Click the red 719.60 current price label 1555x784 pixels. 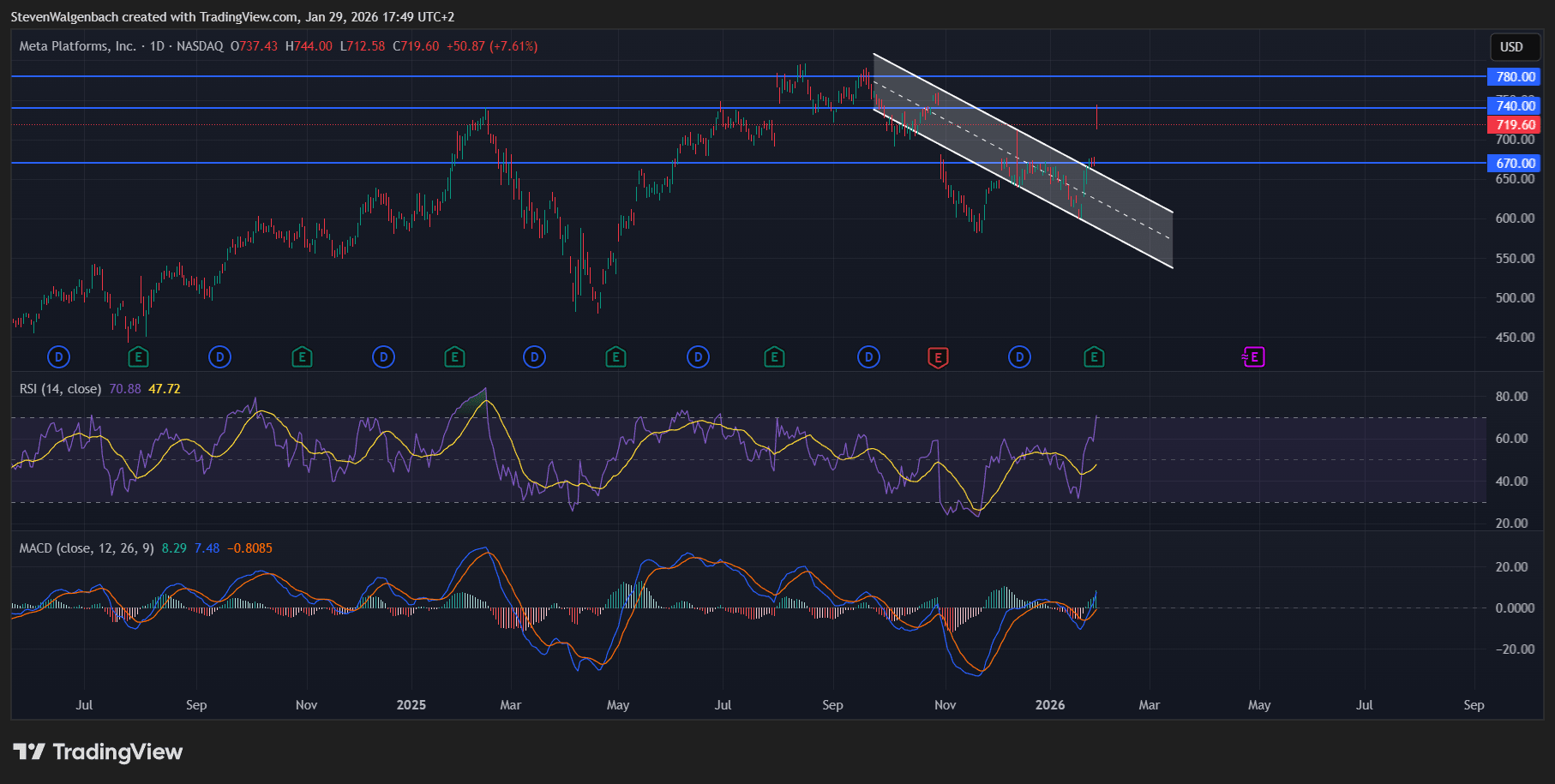tap(1515, 125)
